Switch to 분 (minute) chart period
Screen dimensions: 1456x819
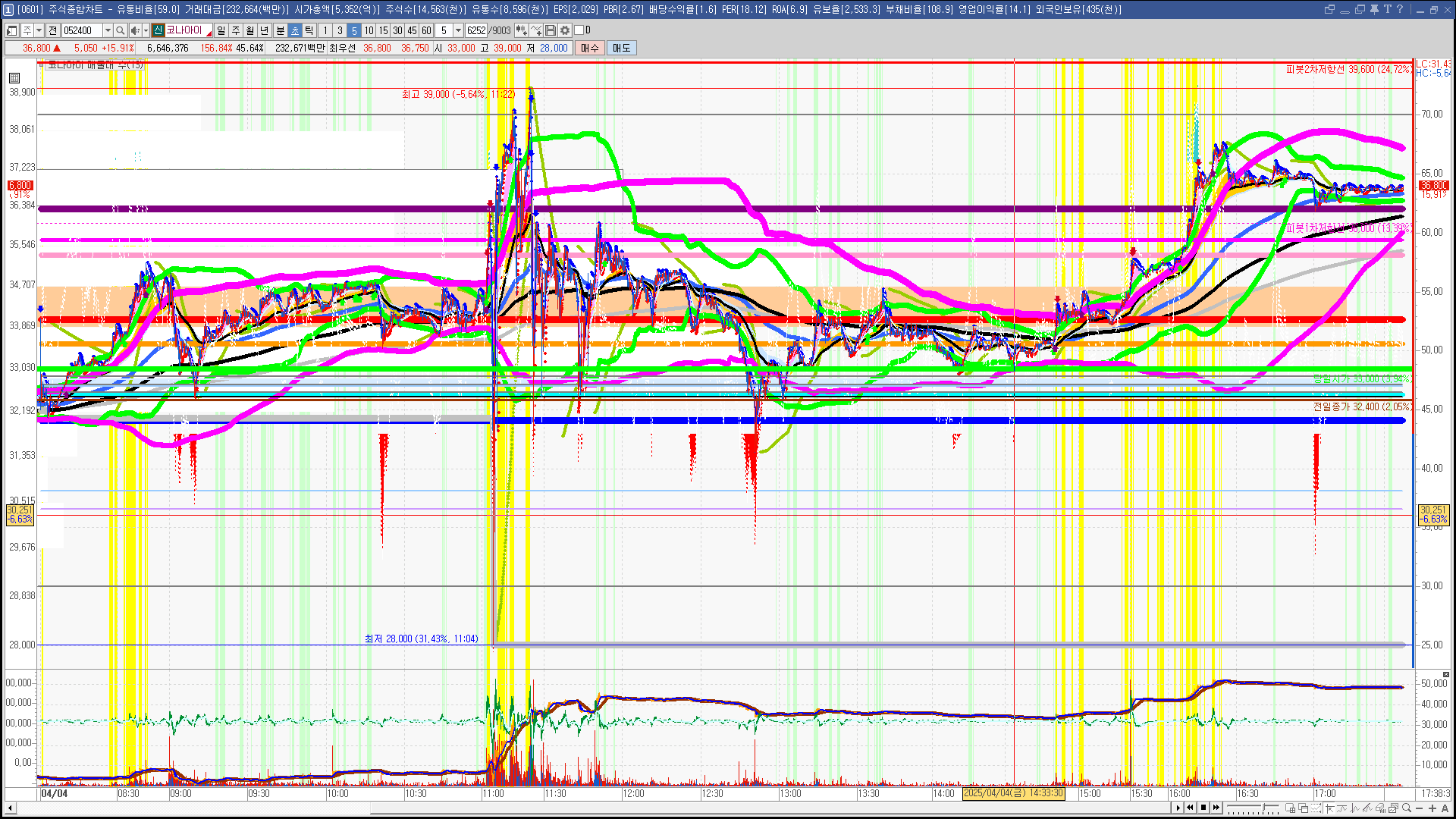point(280,30)
